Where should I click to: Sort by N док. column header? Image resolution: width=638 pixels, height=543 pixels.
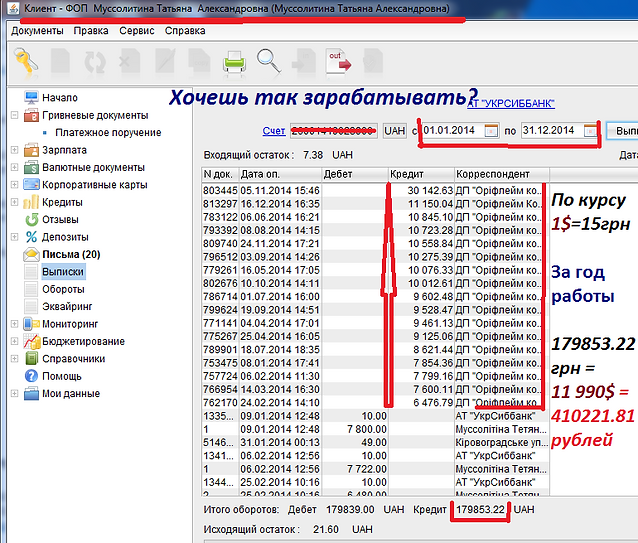tap(220, 174)
